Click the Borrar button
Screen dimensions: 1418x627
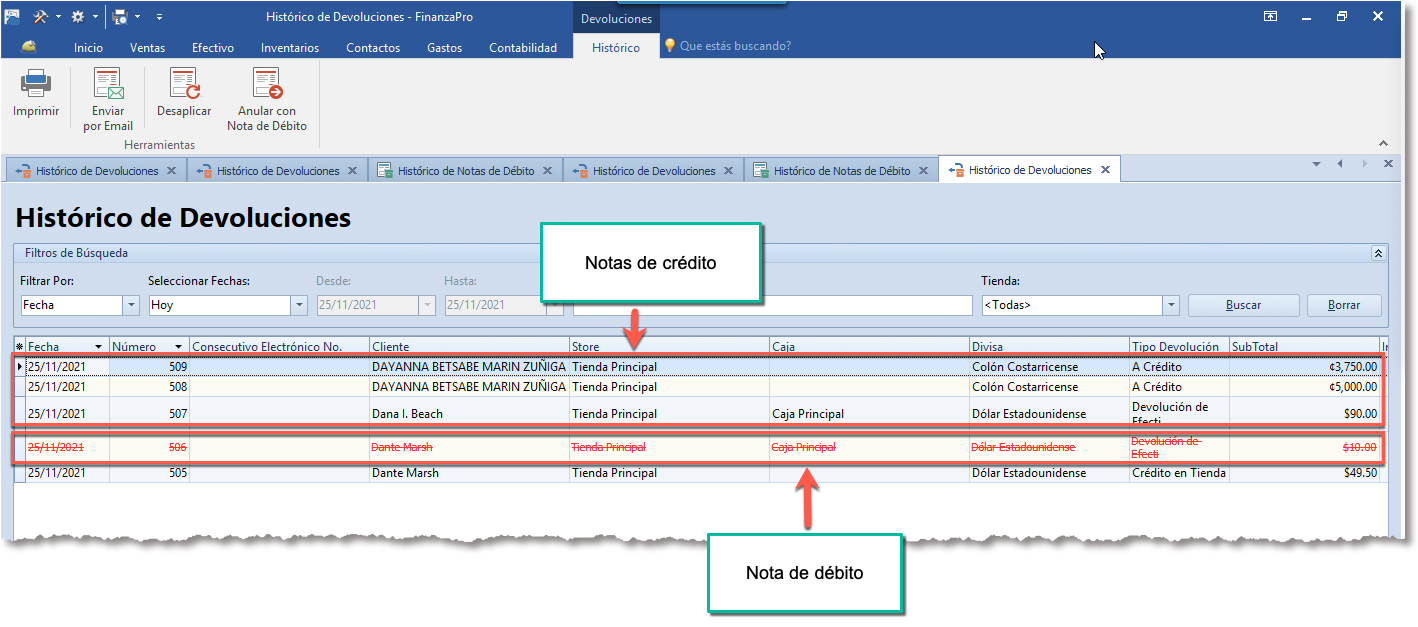coord(1344,305)
